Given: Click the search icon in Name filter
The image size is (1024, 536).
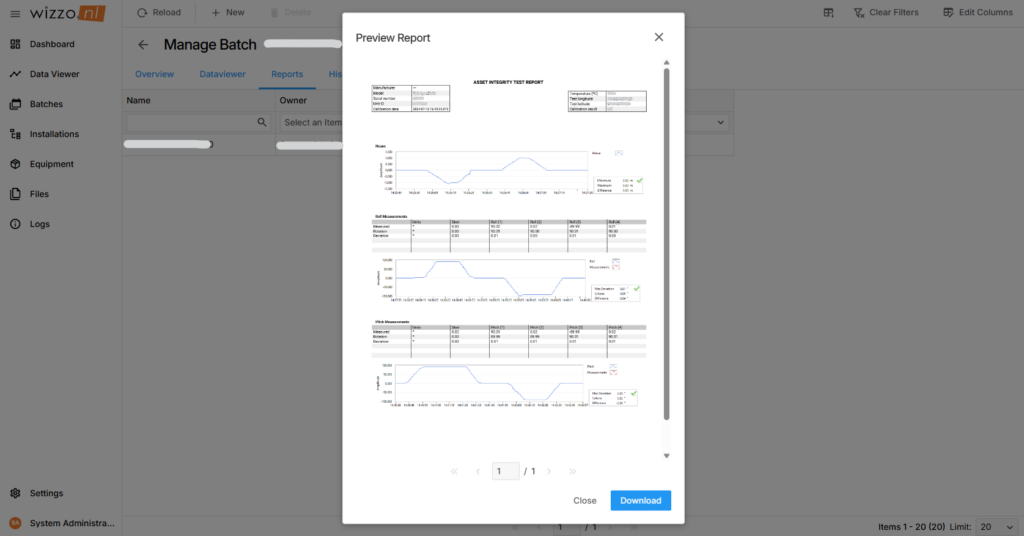Looking at the screenshot, I should (x=263, y=122).
